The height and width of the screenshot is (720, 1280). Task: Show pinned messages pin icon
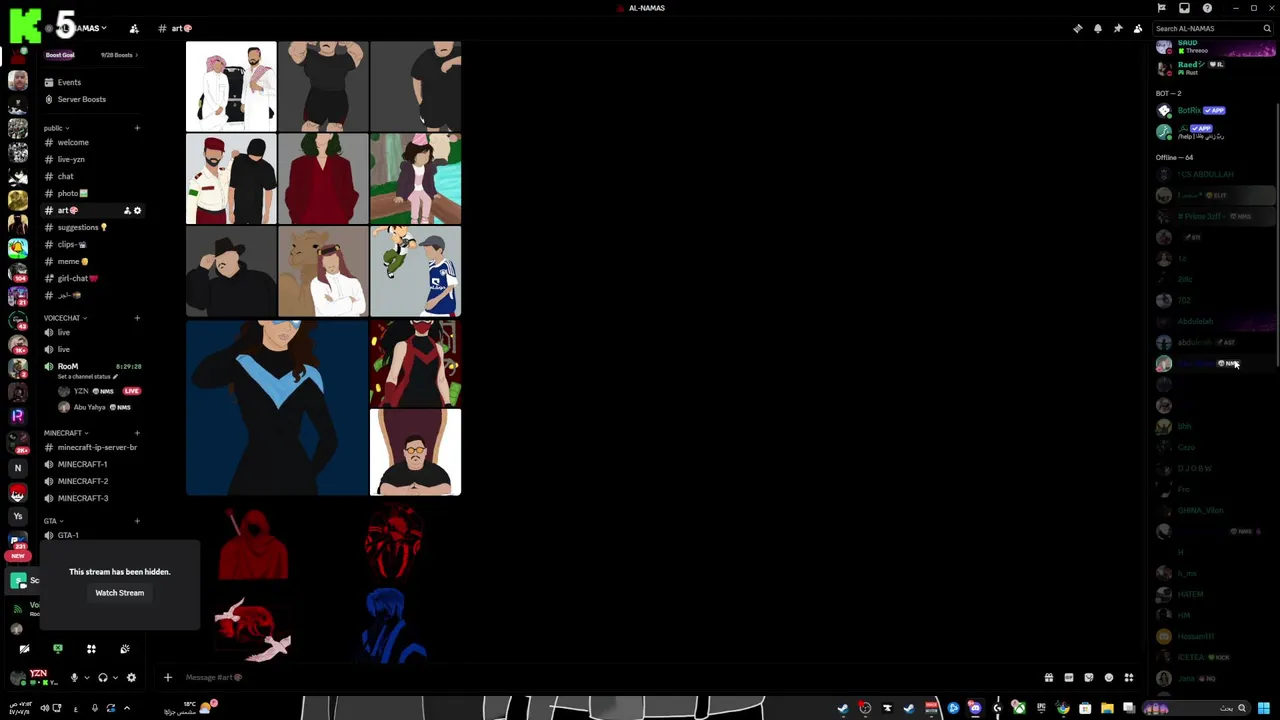pos(1117,28)
